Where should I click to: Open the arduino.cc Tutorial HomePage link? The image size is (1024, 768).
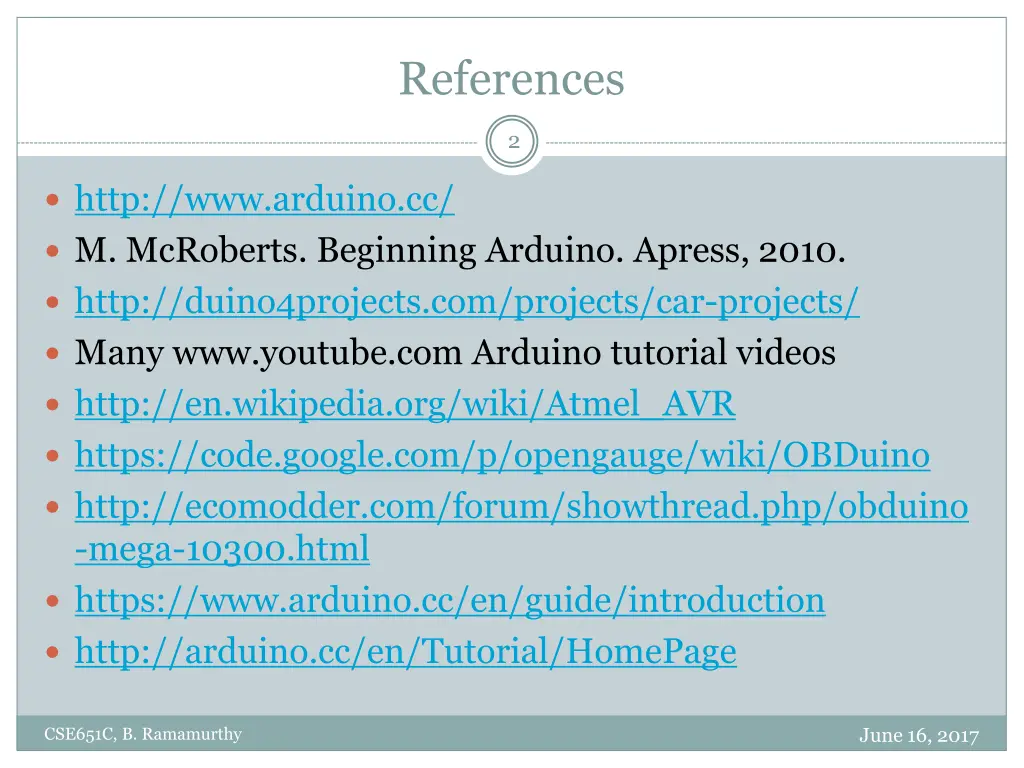point(406,651)
